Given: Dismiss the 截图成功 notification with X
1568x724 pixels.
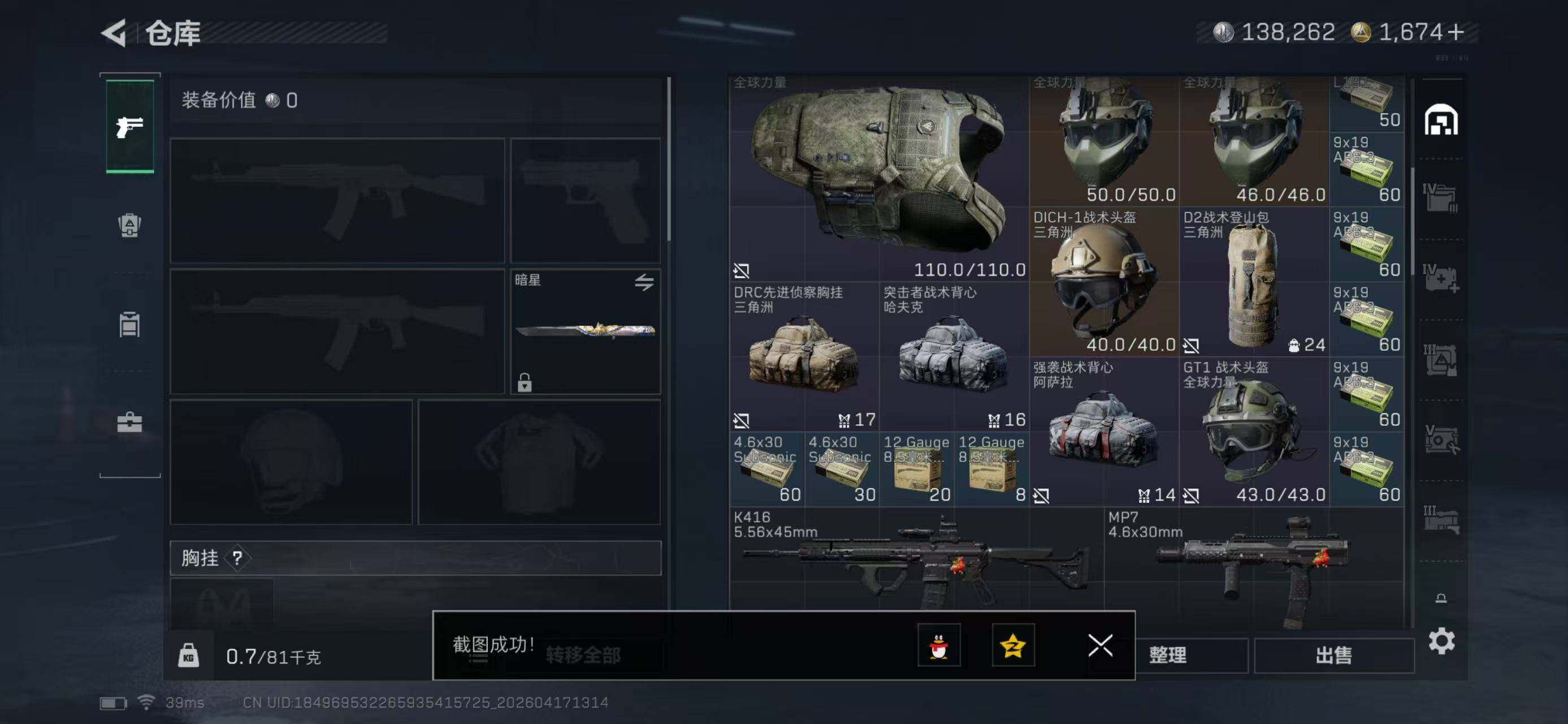Looking at the screenshot, I should [1100, 645].
